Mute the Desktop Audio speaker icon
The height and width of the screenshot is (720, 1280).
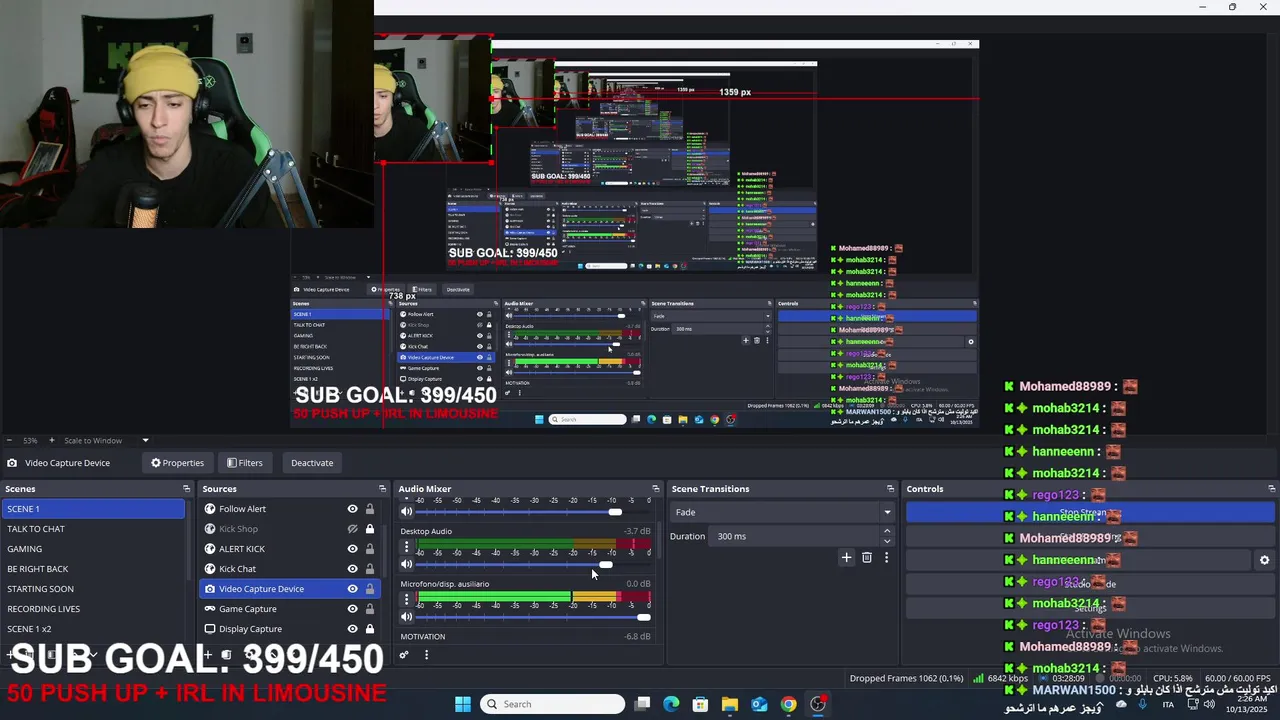click(x=407, y=564)
